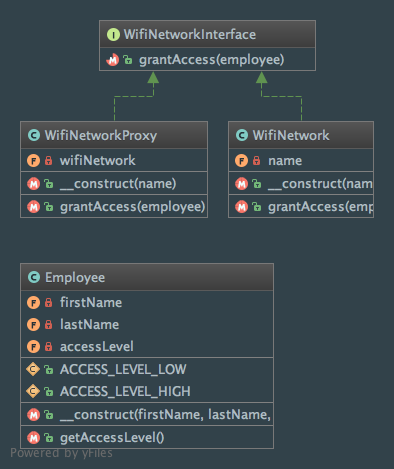Viewport: 394px width, 469px height.
Task: Click the field icon beside lastName
Action: (33, 325)
